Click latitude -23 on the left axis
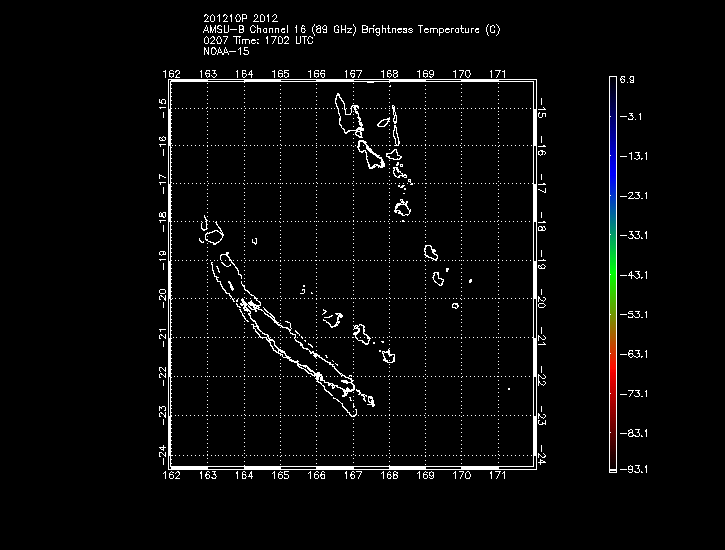 (162, 416)
